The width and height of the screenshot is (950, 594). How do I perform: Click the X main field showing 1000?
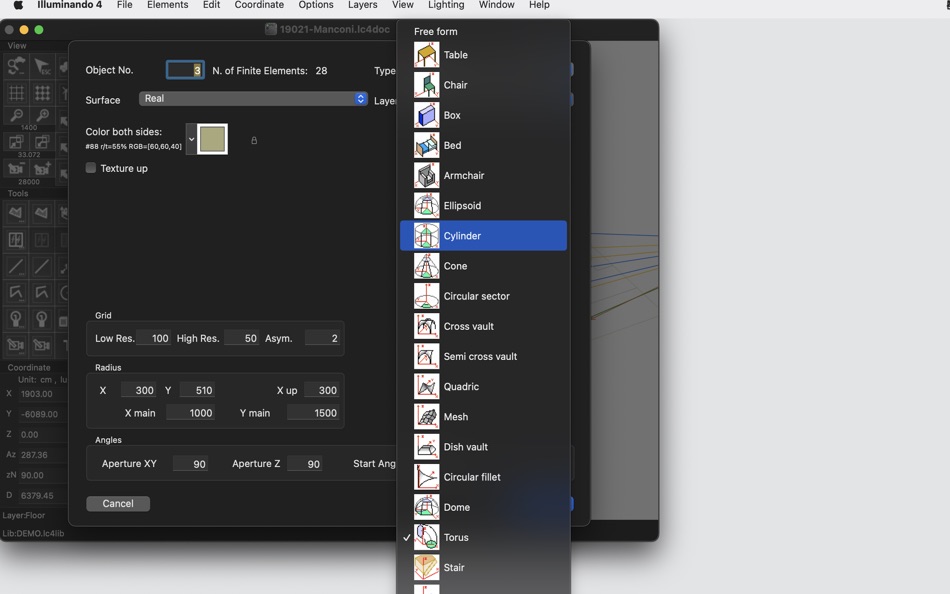(190, 413)
